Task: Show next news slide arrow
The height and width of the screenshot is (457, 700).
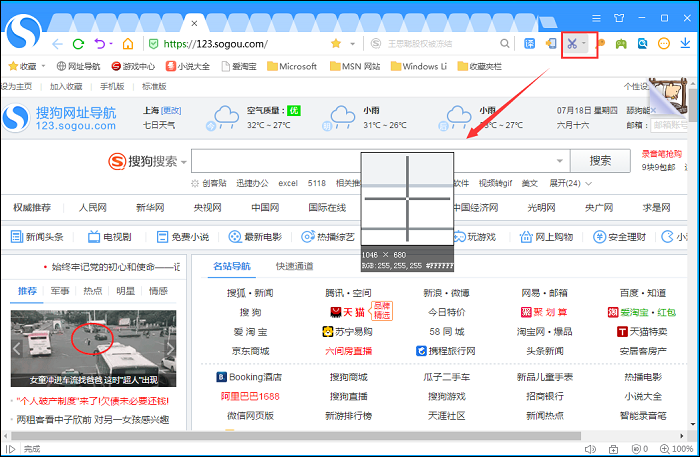Action: tap(170, 349)
